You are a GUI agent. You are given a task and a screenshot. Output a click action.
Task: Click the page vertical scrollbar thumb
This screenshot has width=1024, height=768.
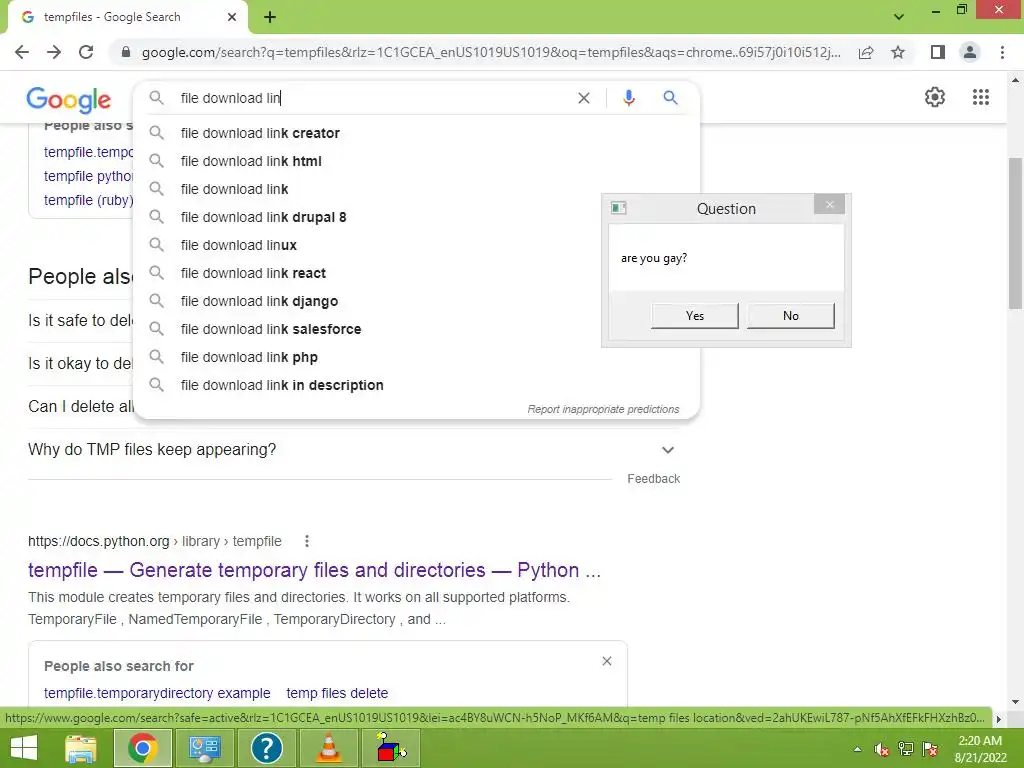1015,233
